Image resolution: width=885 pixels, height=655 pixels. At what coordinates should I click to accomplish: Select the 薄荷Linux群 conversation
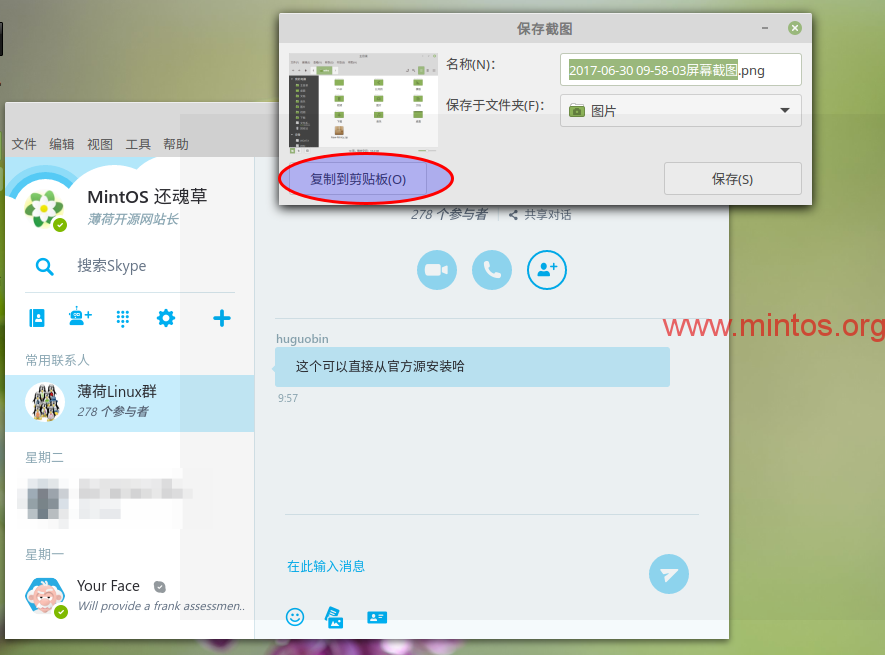click(130, 403)
